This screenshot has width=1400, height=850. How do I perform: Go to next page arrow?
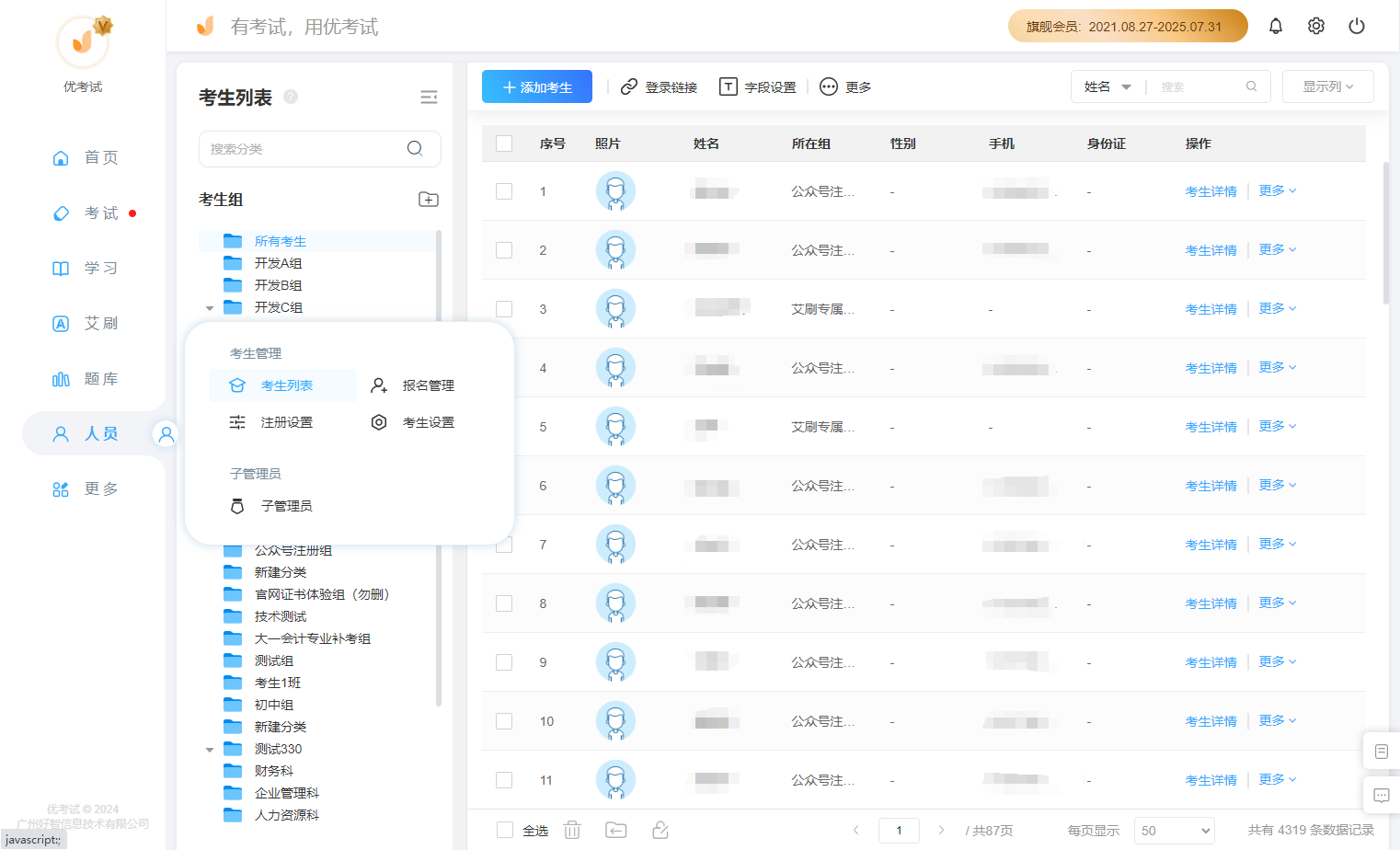941,830
